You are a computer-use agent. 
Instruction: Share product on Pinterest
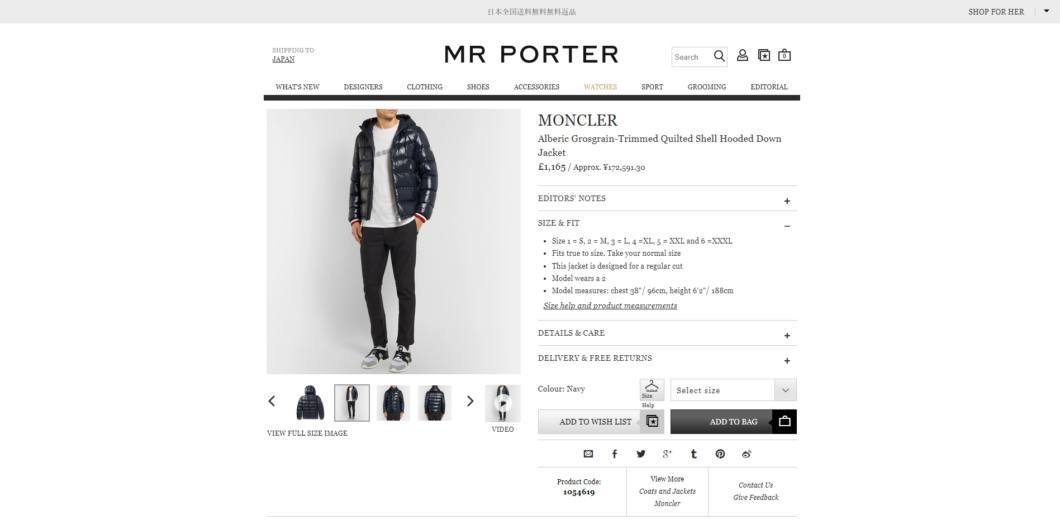[720, 454]
